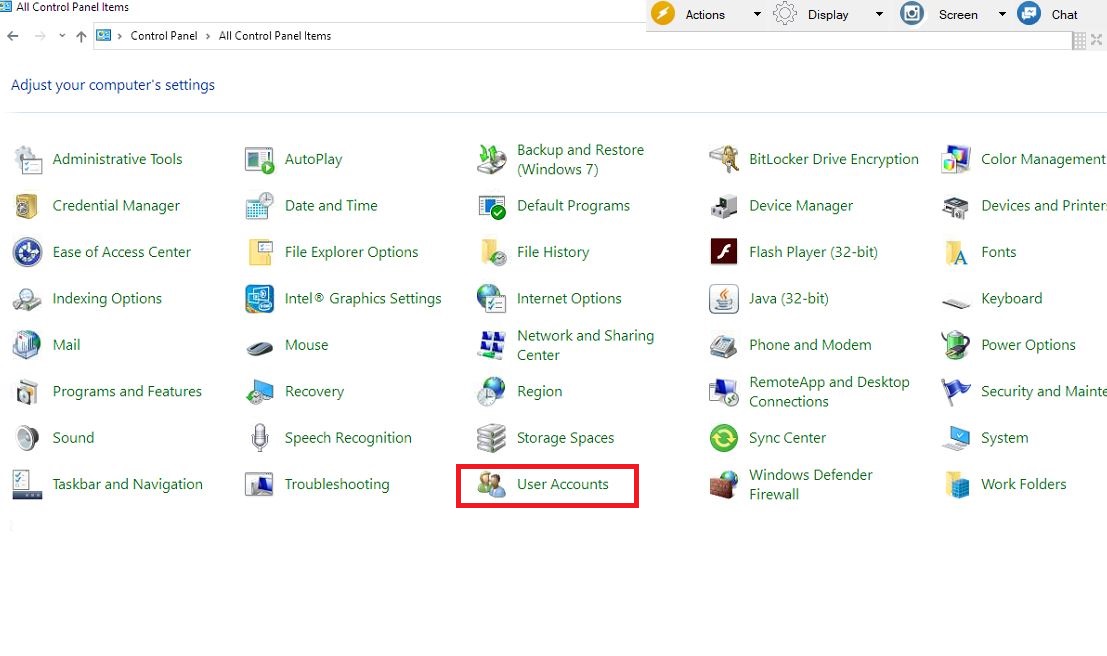Click the Troubleshooting icon

[x=259, y=484]
